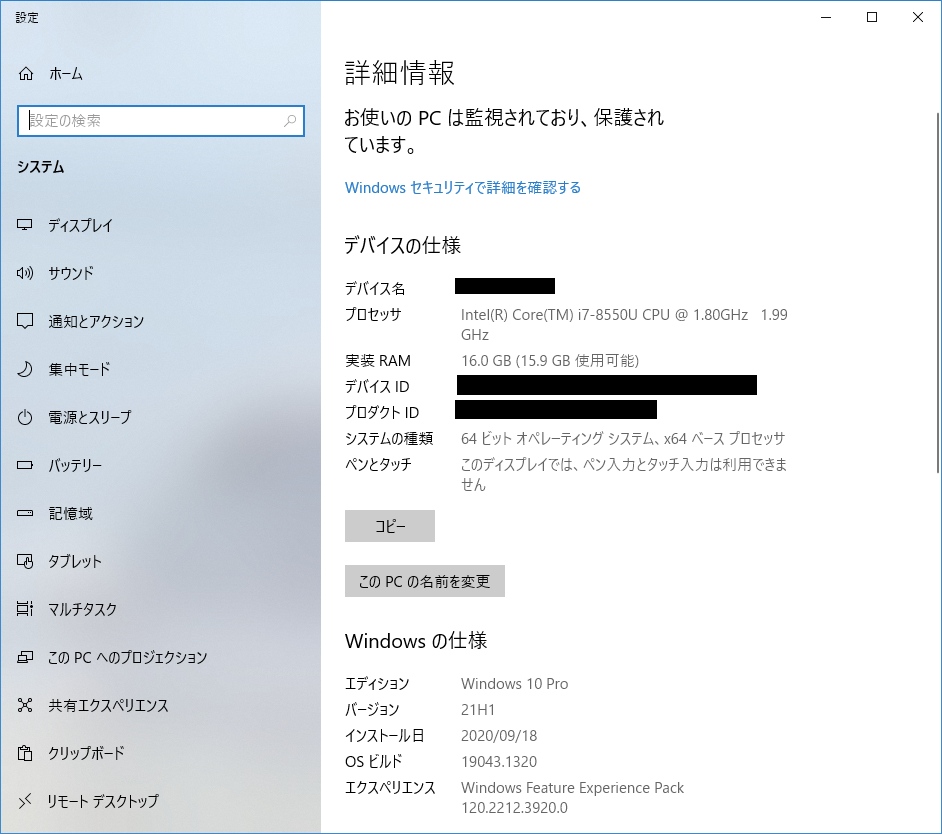Open Windows セキュリティで詳細を確認する link

click(462, 188)
